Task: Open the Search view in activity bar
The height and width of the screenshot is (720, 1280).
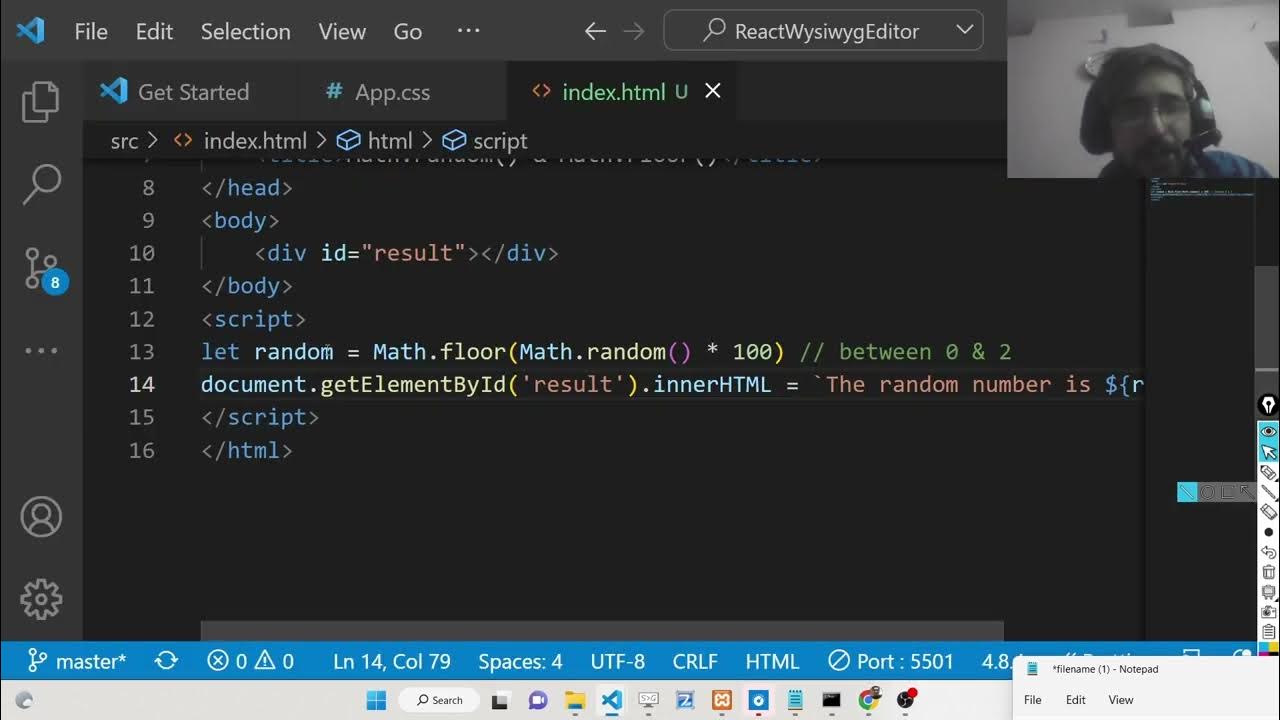Action: 41,185
